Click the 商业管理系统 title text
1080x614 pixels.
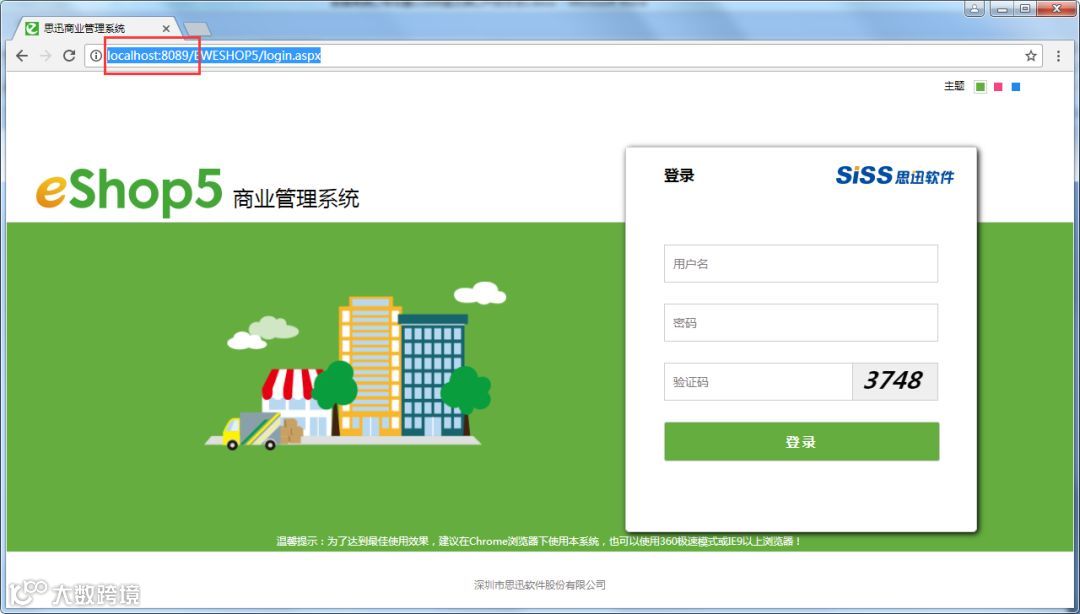pos(295,198)
